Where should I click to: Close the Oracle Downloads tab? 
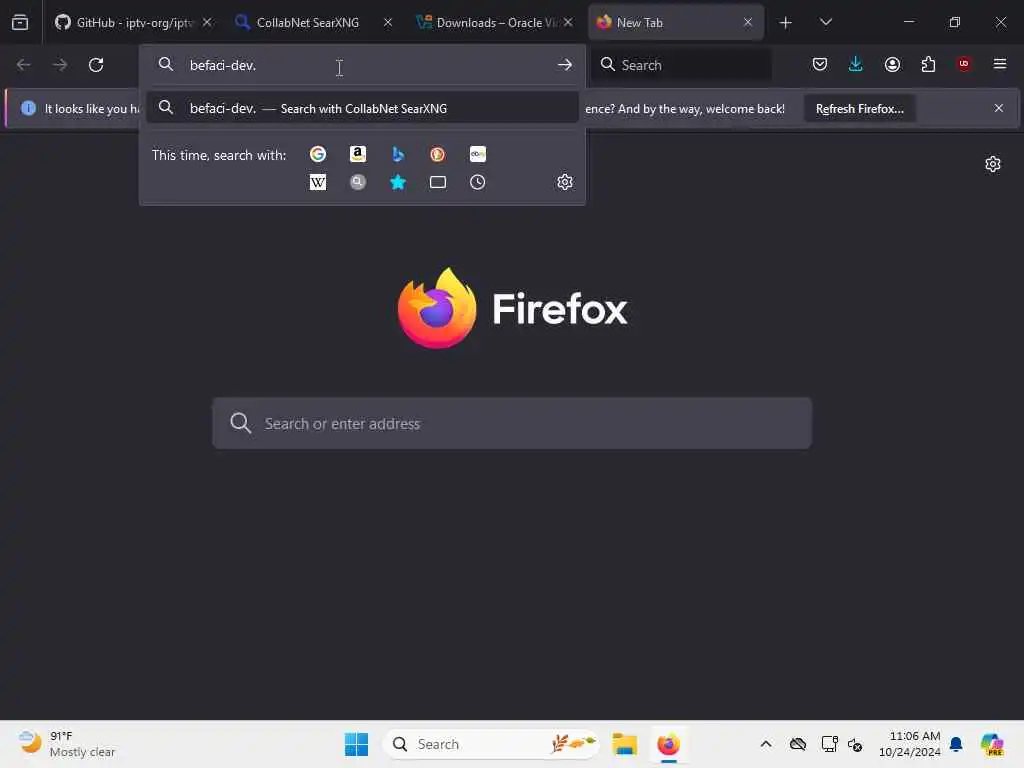coord(568,22)
